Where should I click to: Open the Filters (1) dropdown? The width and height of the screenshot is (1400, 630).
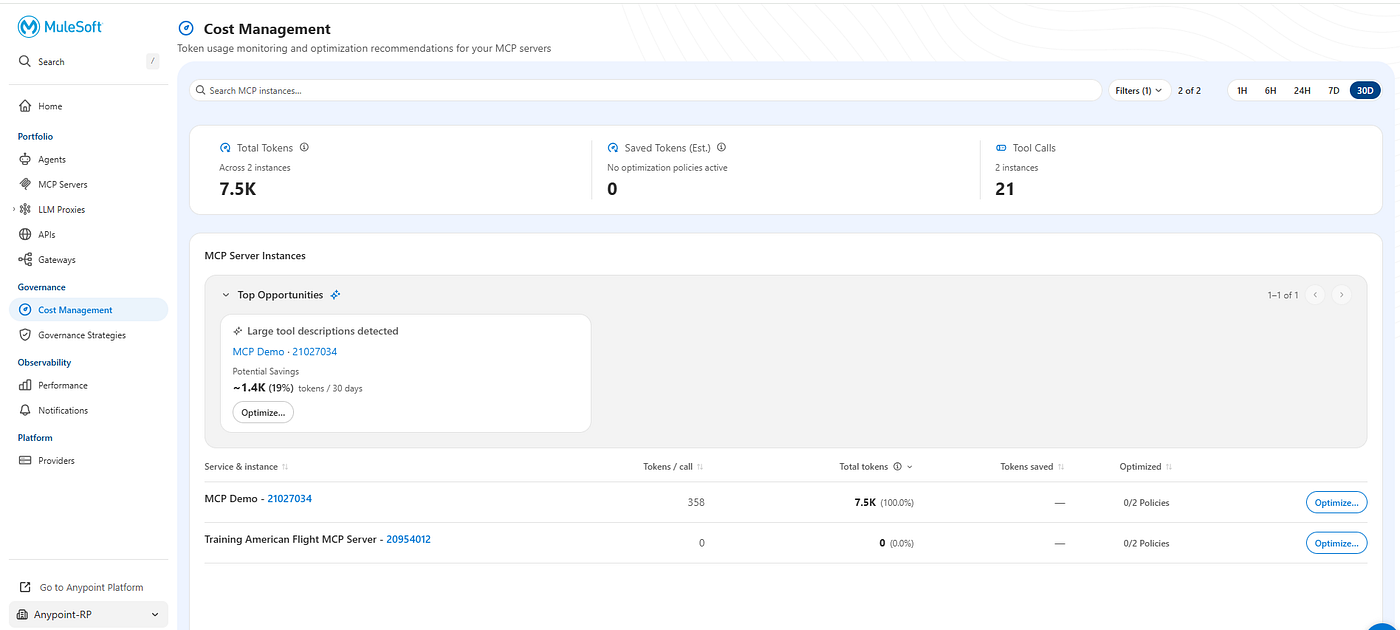click(x=1139, y=90)
